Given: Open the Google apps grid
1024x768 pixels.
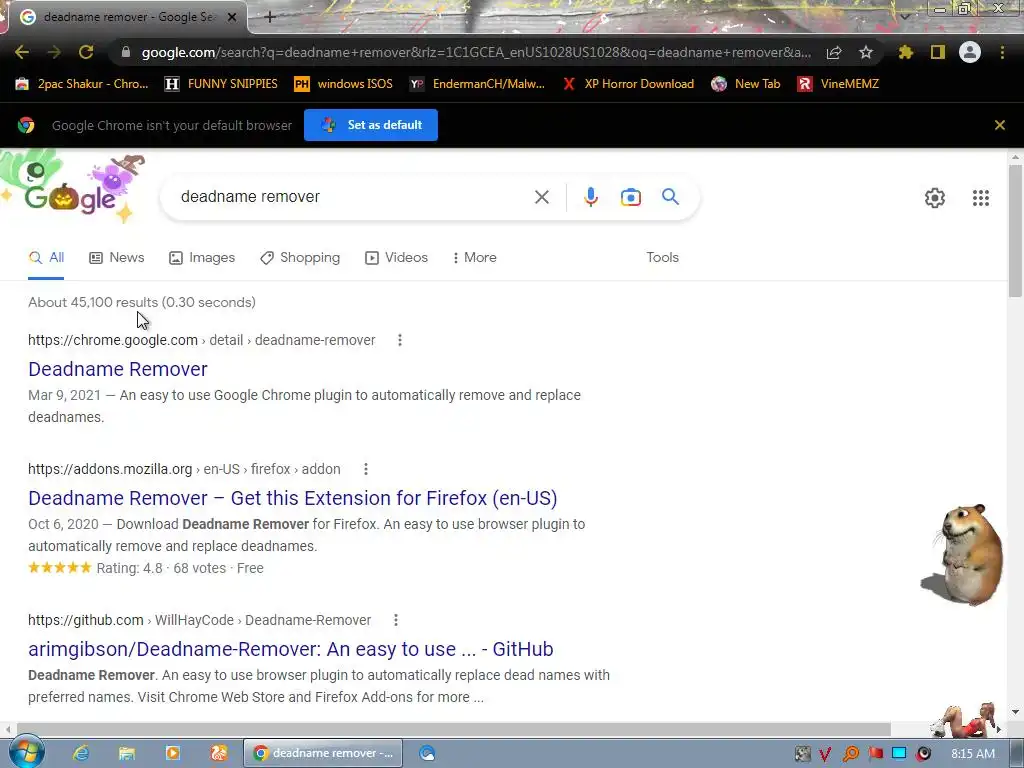Looking at the screenshot, I should tap(981, 198).
